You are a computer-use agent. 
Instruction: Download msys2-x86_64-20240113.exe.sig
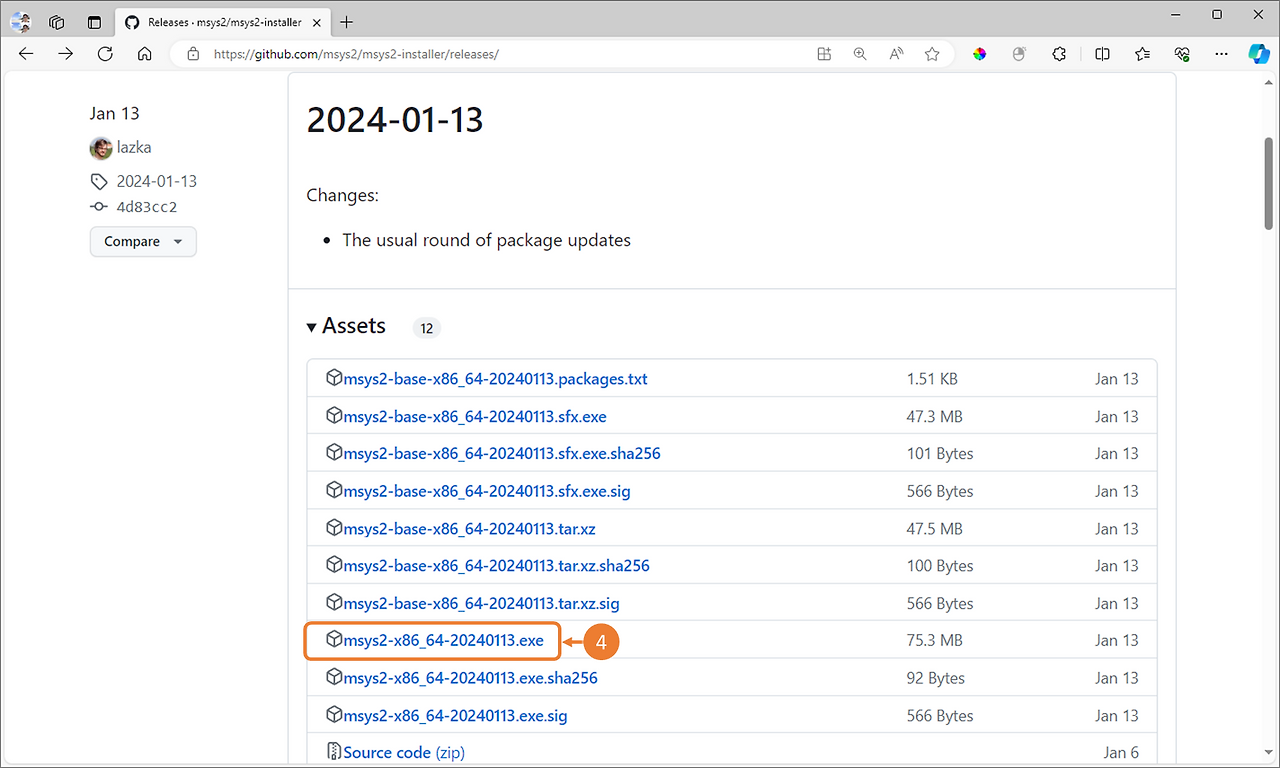coord(455,715)
